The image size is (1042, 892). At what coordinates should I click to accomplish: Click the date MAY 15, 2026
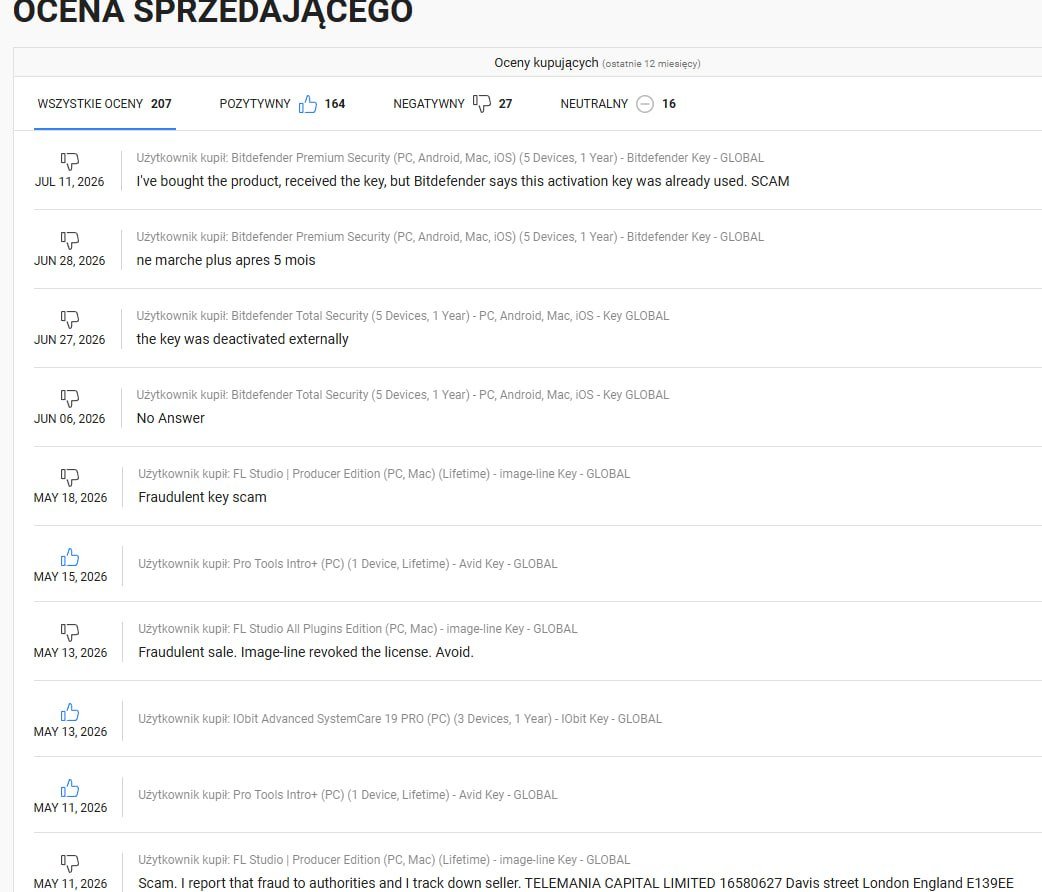[70, 578]
